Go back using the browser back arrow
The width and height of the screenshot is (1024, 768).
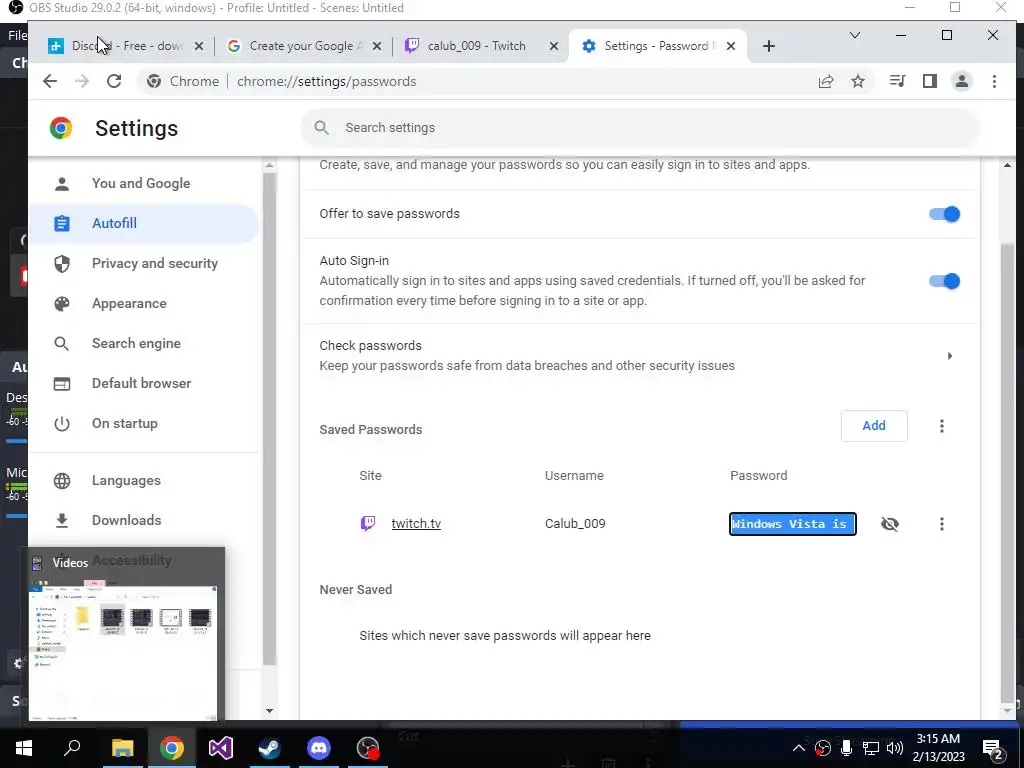(x=50, y=82)
